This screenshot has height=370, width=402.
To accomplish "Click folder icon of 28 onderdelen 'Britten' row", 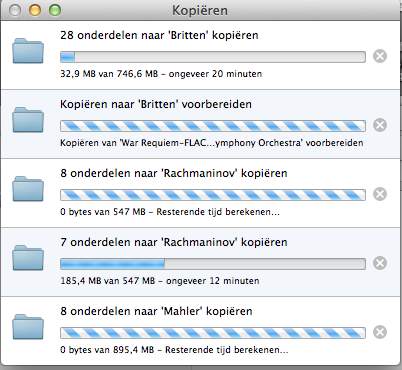I will click(x=28, y=51).
